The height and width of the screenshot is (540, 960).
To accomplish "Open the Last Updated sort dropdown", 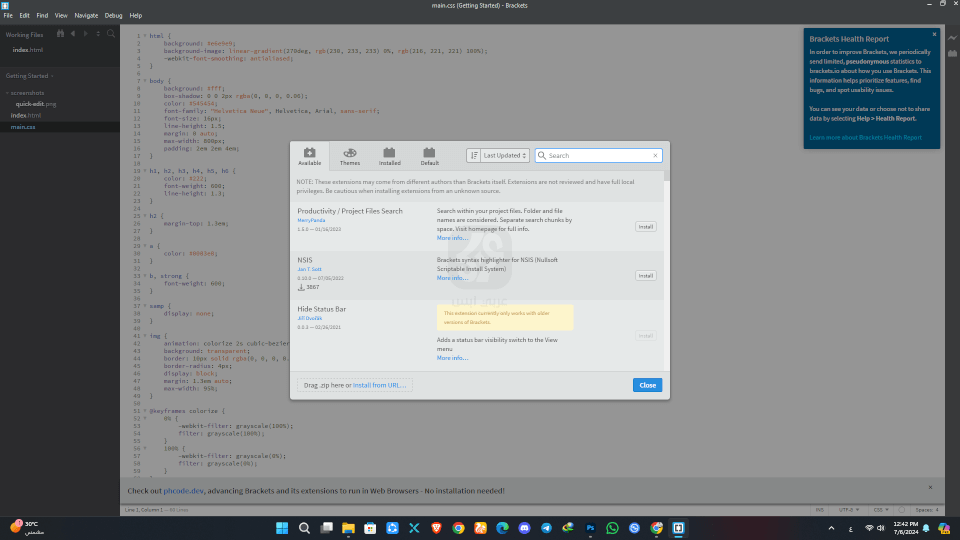I will click(505, 155).
